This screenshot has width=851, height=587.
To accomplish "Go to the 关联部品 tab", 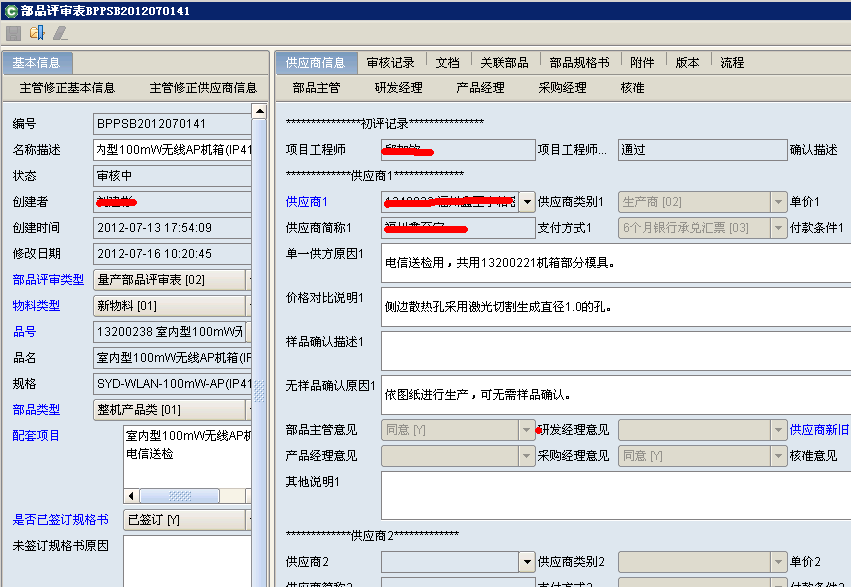I will pos(504,62).
